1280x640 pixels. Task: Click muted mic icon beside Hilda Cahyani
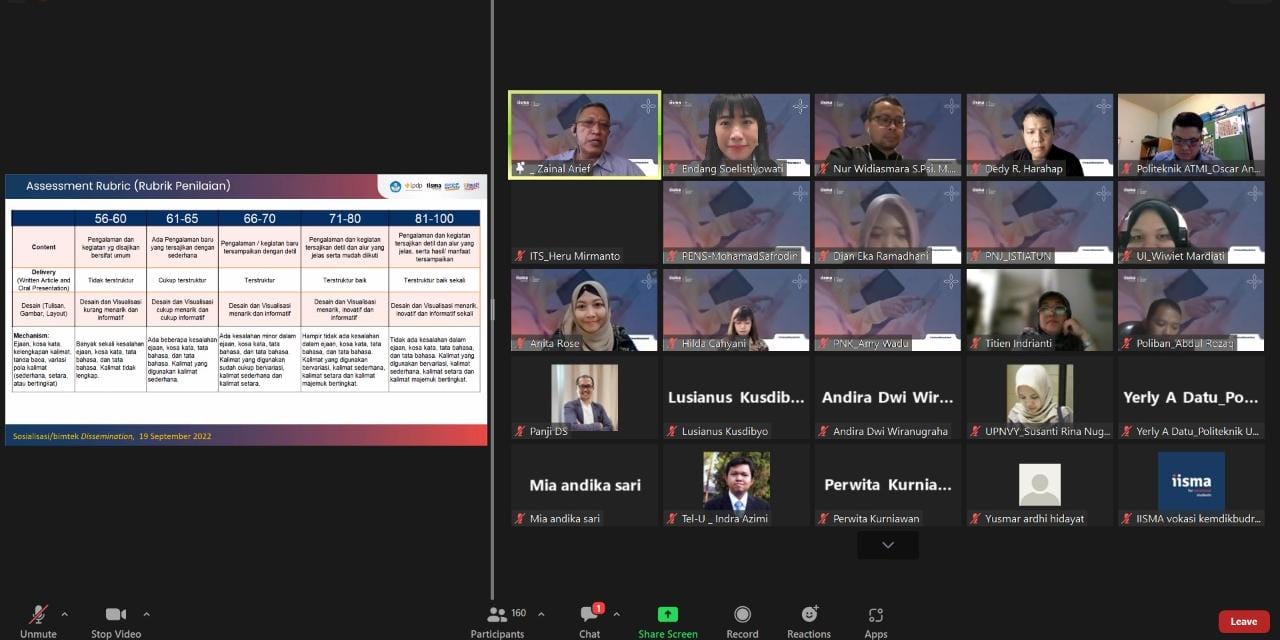[x=672, y=343]
